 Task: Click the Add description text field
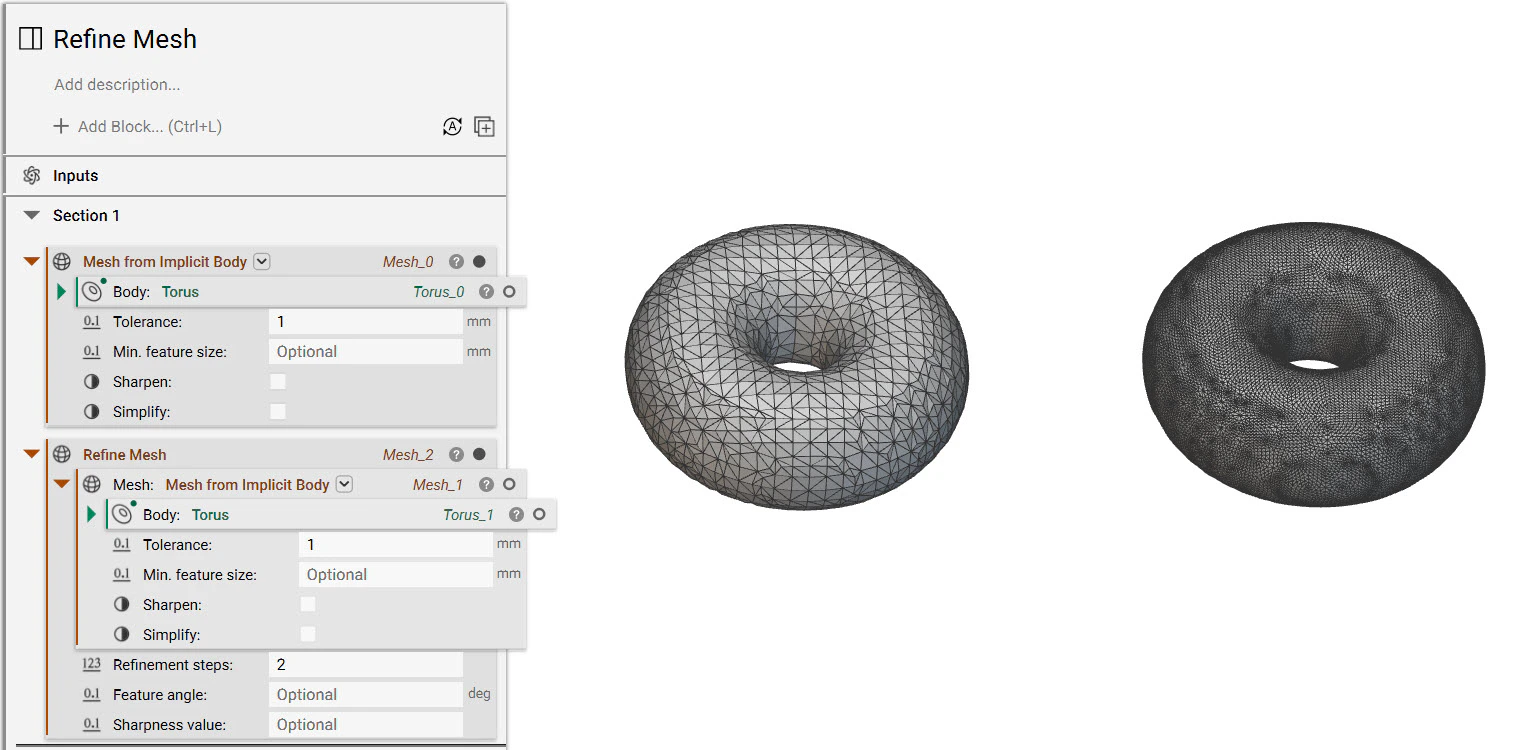(x=117, y=84)
